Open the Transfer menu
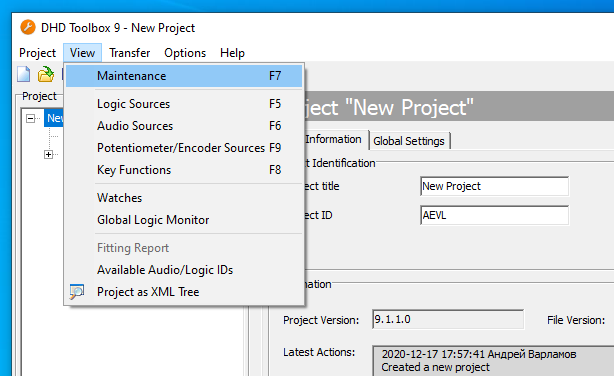The image size is (614, 376). tap(130, 53)
